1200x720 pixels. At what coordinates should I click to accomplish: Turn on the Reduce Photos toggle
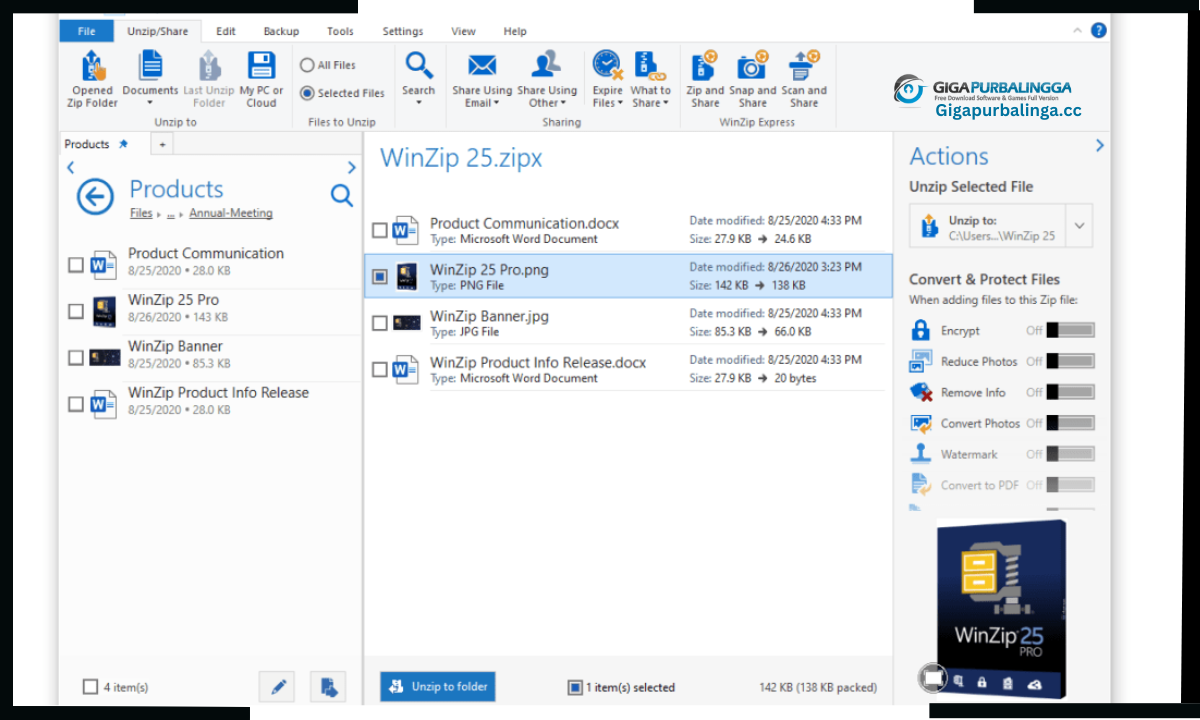pyautogui.click(x=1070, y=361)
